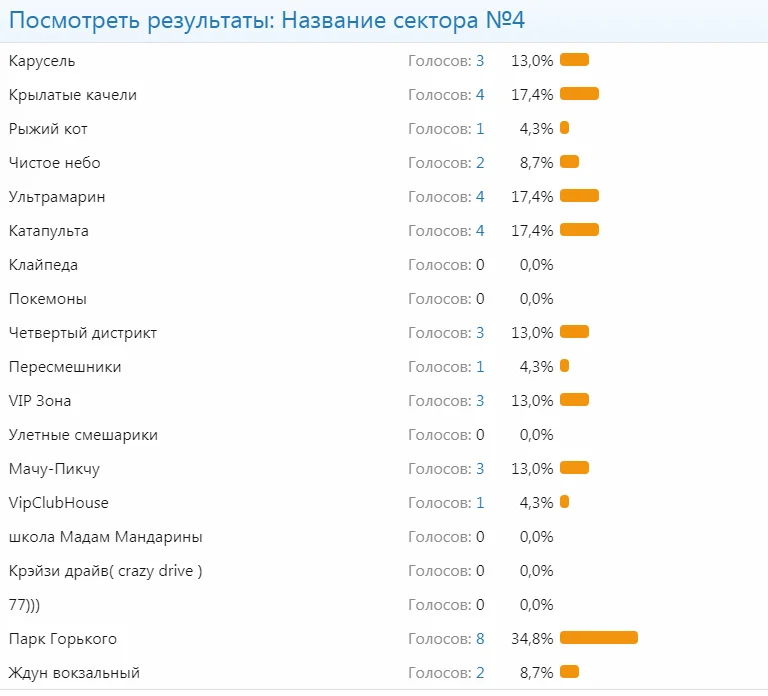This screenshot has height=696, width=768.
Task: View the 8 votes for Парк Горького
Action: coord(480,639)
